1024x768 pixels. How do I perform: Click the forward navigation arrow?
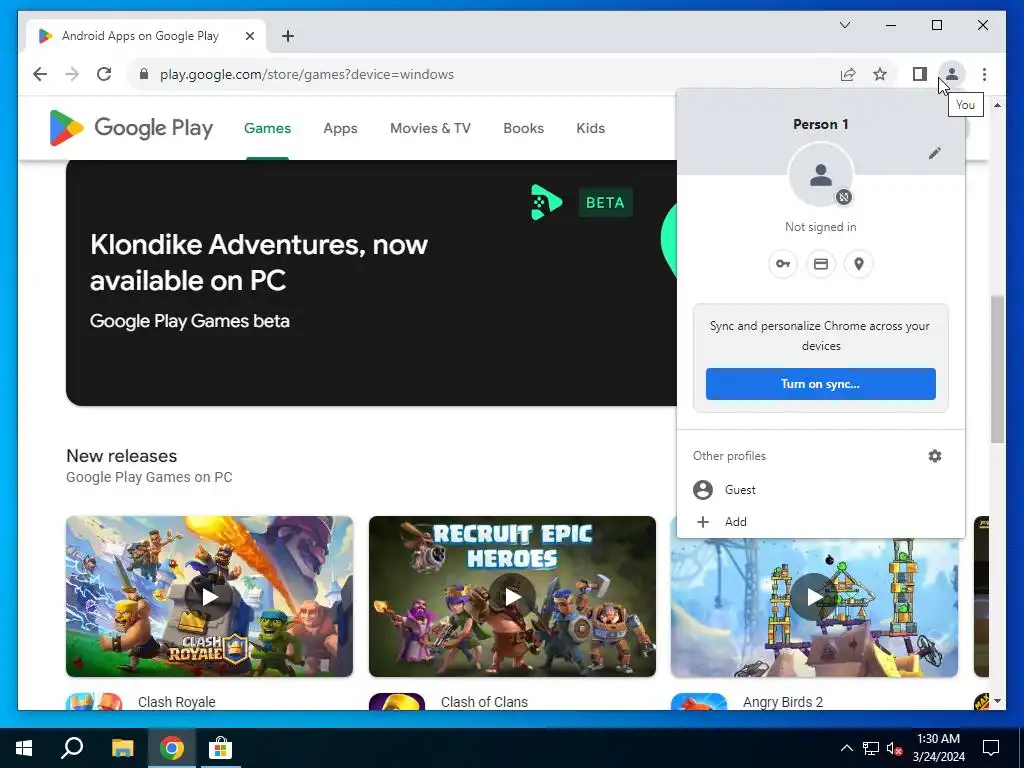click(72, 74)
